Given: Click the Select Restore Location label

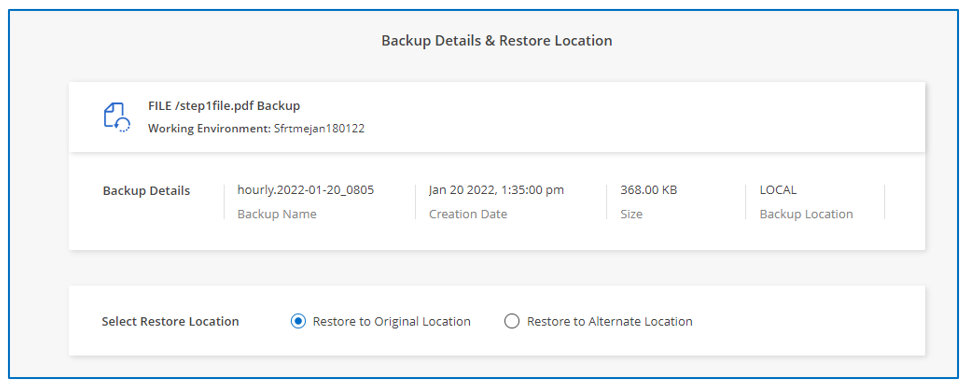Looking at the screenshot, I should 170,321.
